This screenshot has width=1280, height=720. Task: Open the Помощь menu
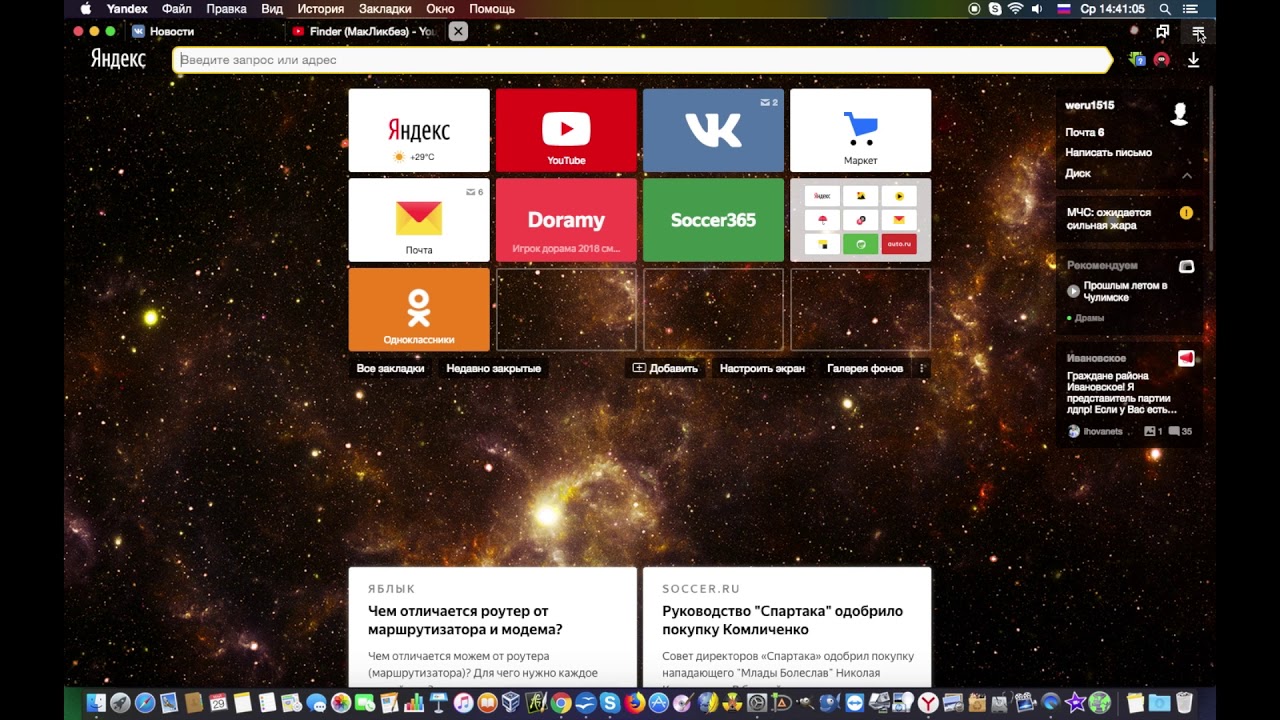pos(492,9)
